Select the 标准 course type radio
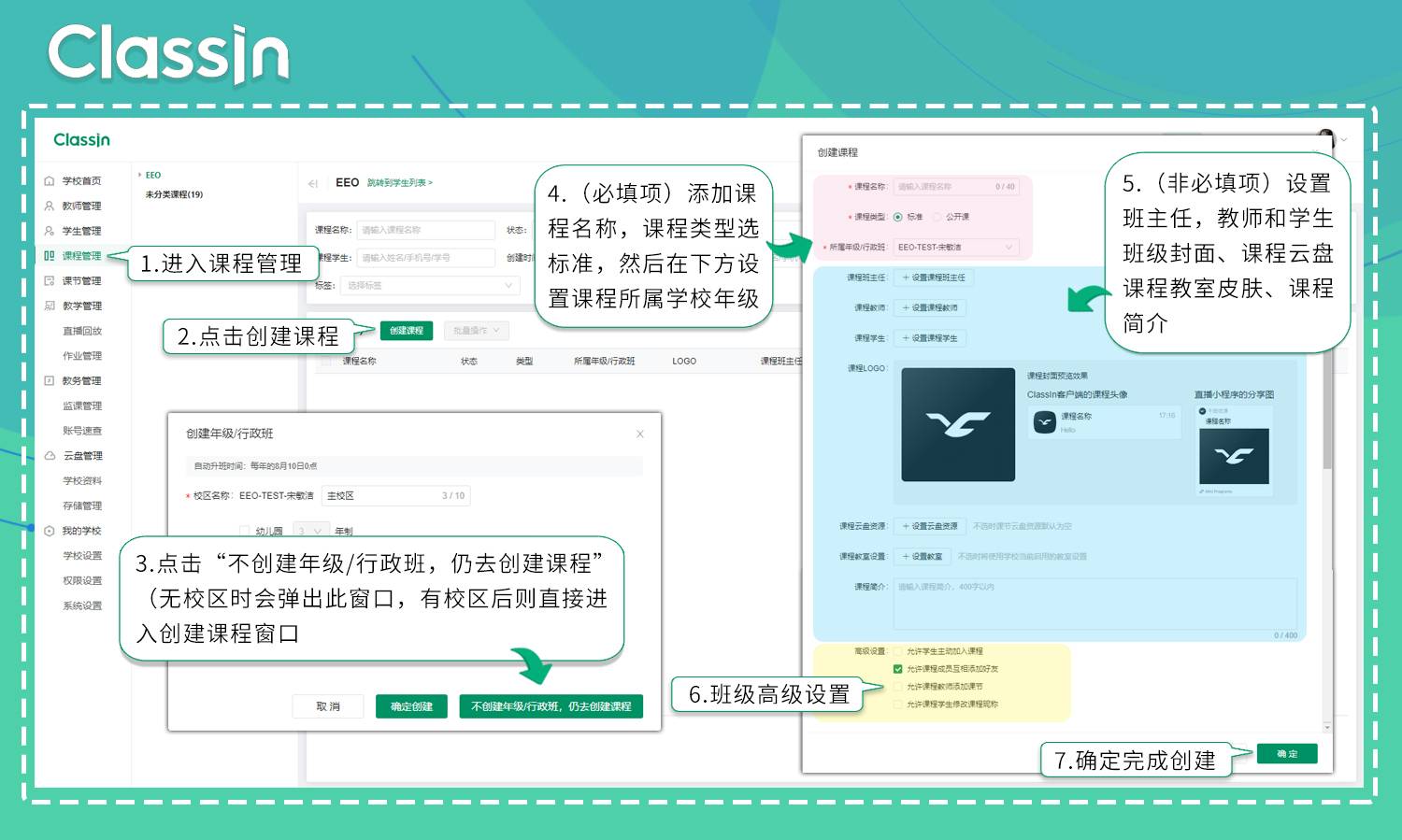The image size is (1402, 840). point(898,217)
